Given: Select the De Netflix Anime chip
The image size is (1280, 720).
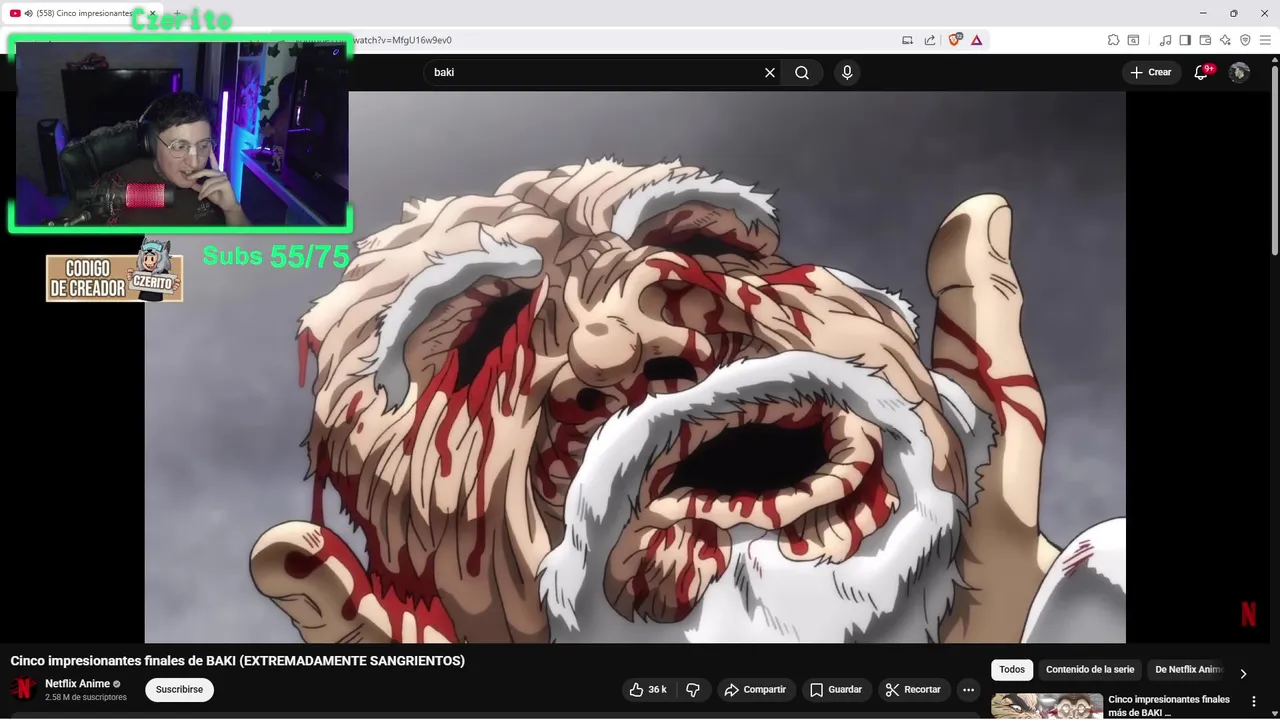Looking at the screenshot, I should pyautogui.click(x=1188, y=670).
